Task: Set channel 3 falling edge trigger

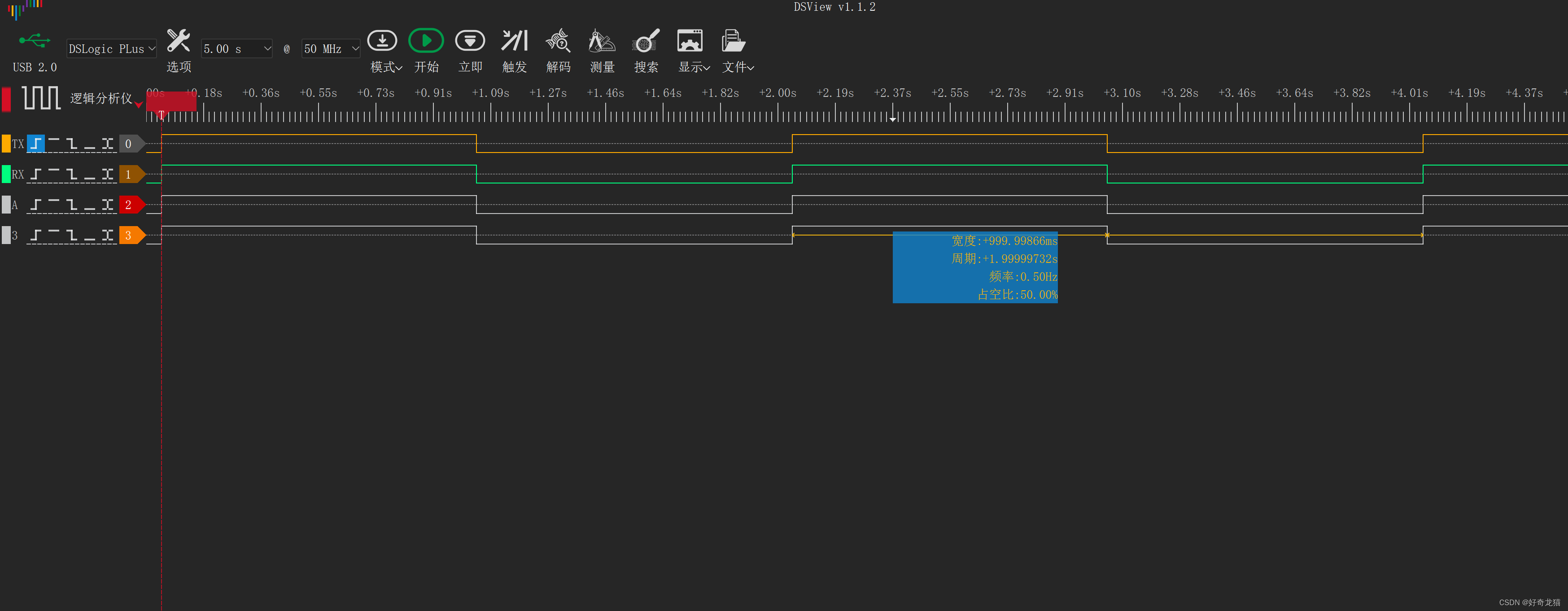Action: pyautogui.click(x=72, y=235)
